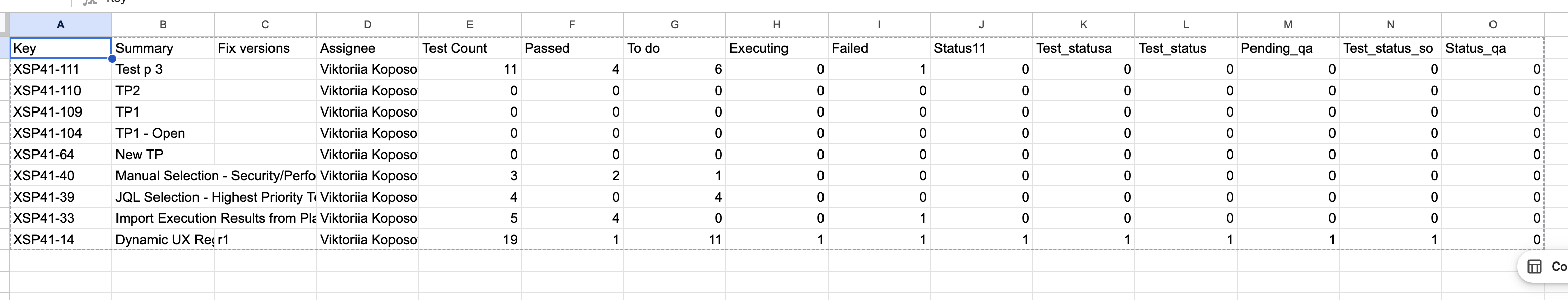This screenshot has width=1568, height=300.
Task: Click the Convert to table icon
Action: [1535, 267]
